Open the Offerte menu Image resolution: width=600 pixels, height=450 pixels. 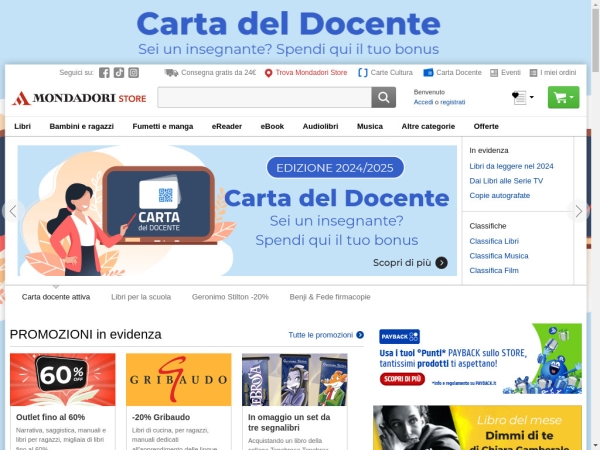point(486,126)
